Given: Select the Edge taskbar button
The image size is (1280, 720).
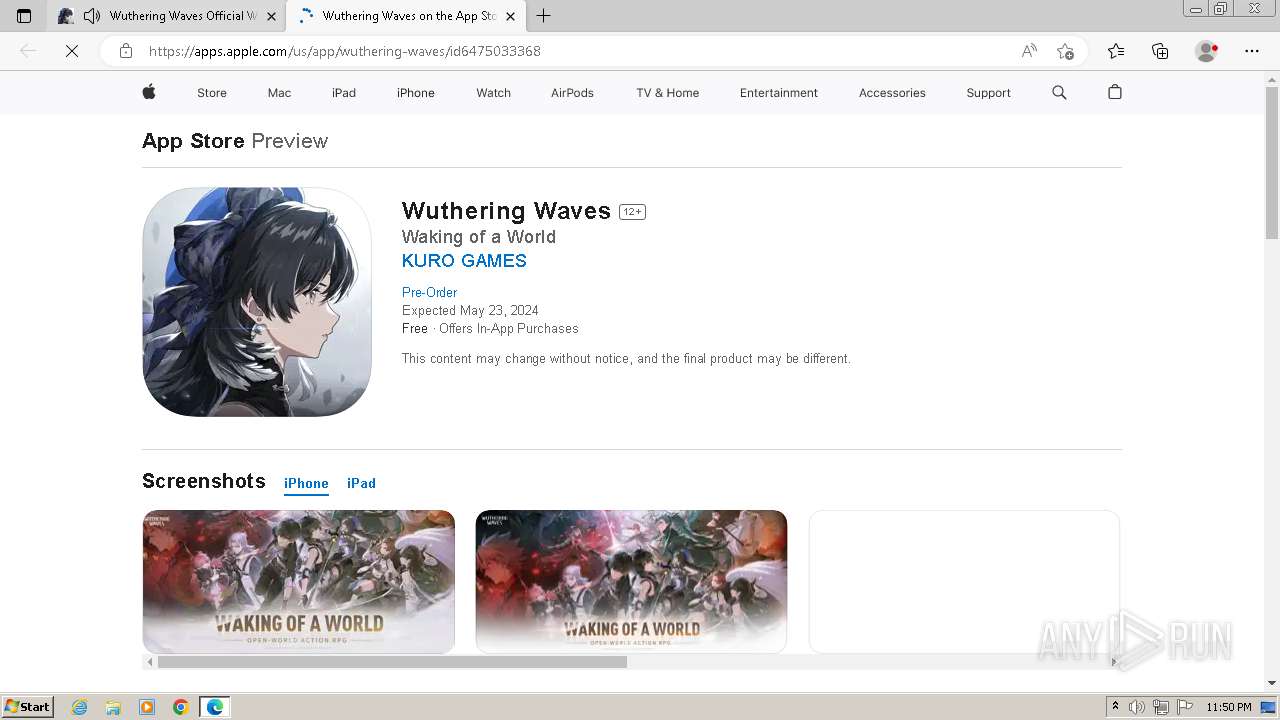Looking at the screenshot, I should point(215,707).
